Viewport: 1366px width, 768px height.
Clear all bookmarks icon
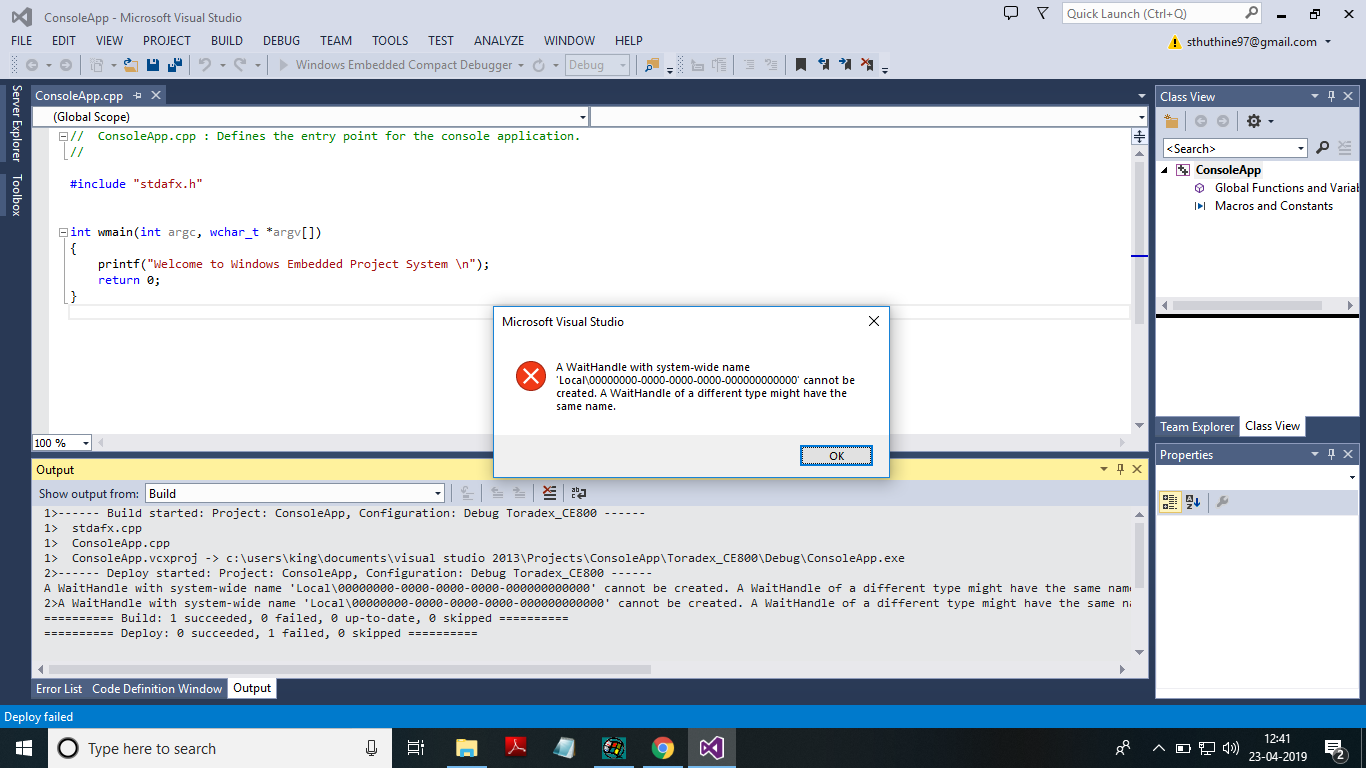click(867, 65)
